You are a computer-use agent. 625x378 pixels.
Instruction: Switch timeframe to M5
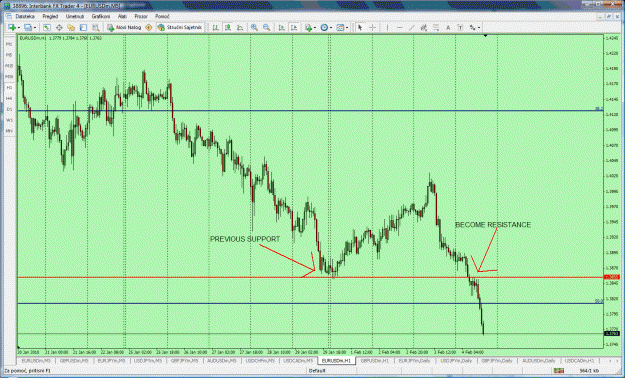point(9,55)
